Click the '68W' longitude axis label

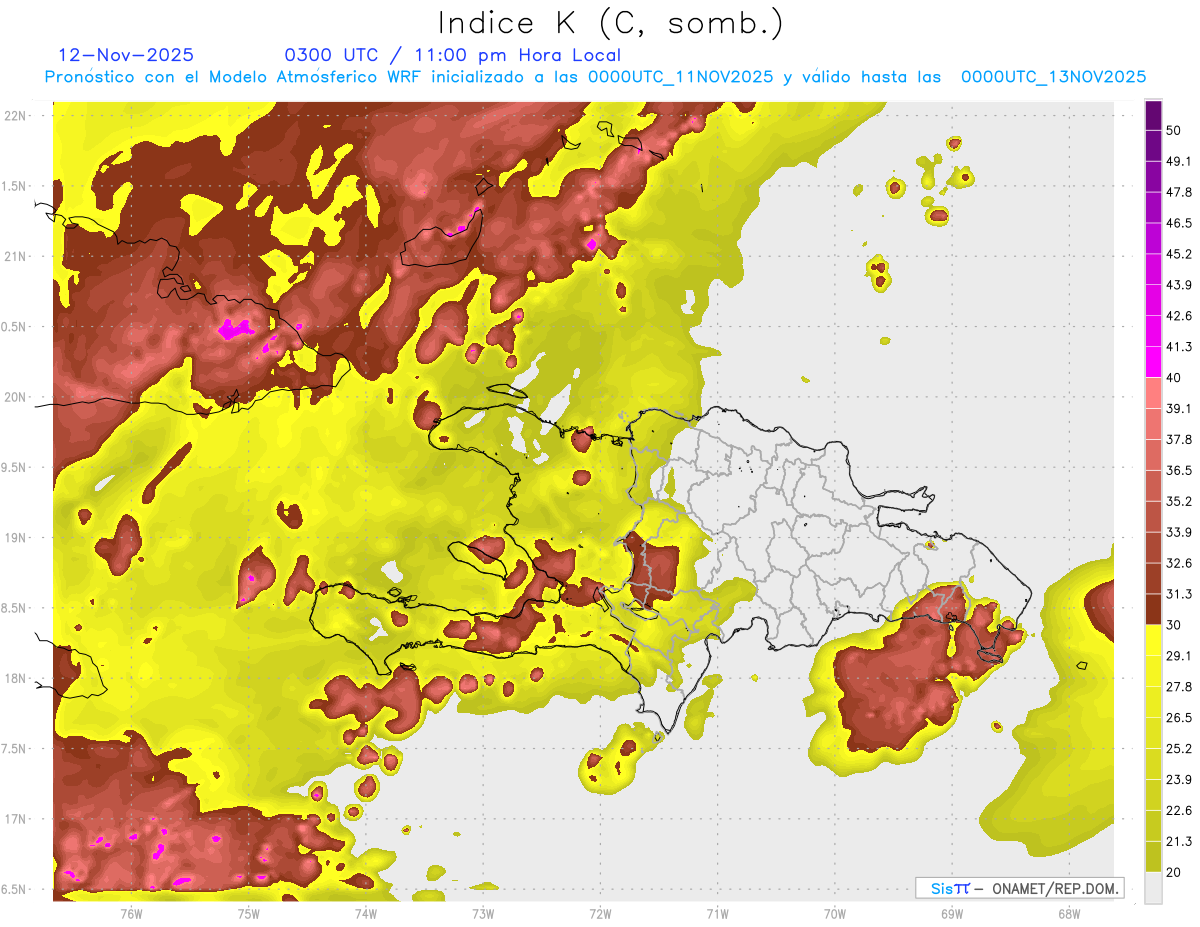coord(1069,913)
